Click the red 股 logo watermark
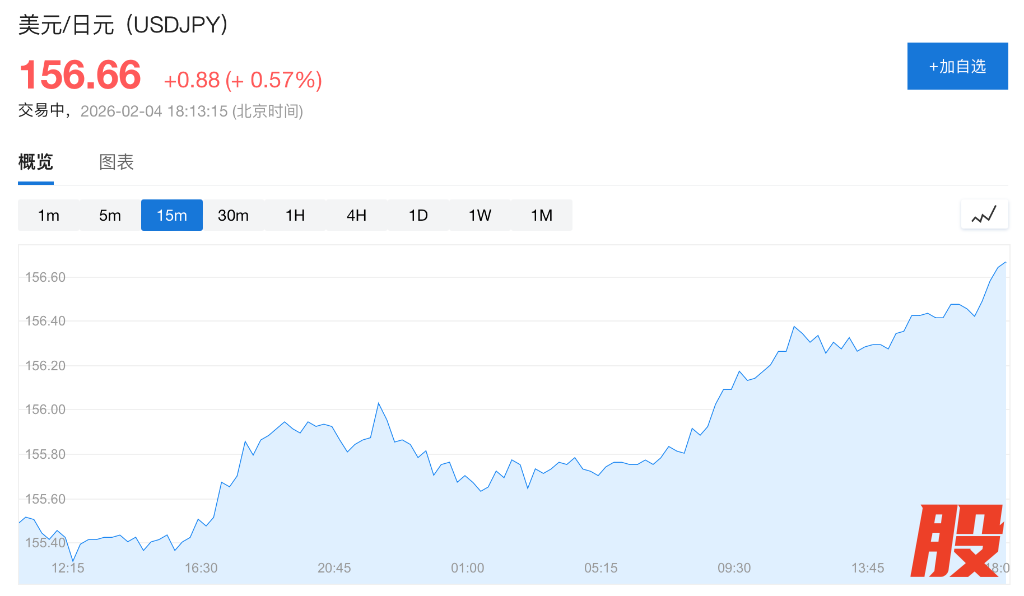The image size is (1024, 596). [x=961, y=541]
